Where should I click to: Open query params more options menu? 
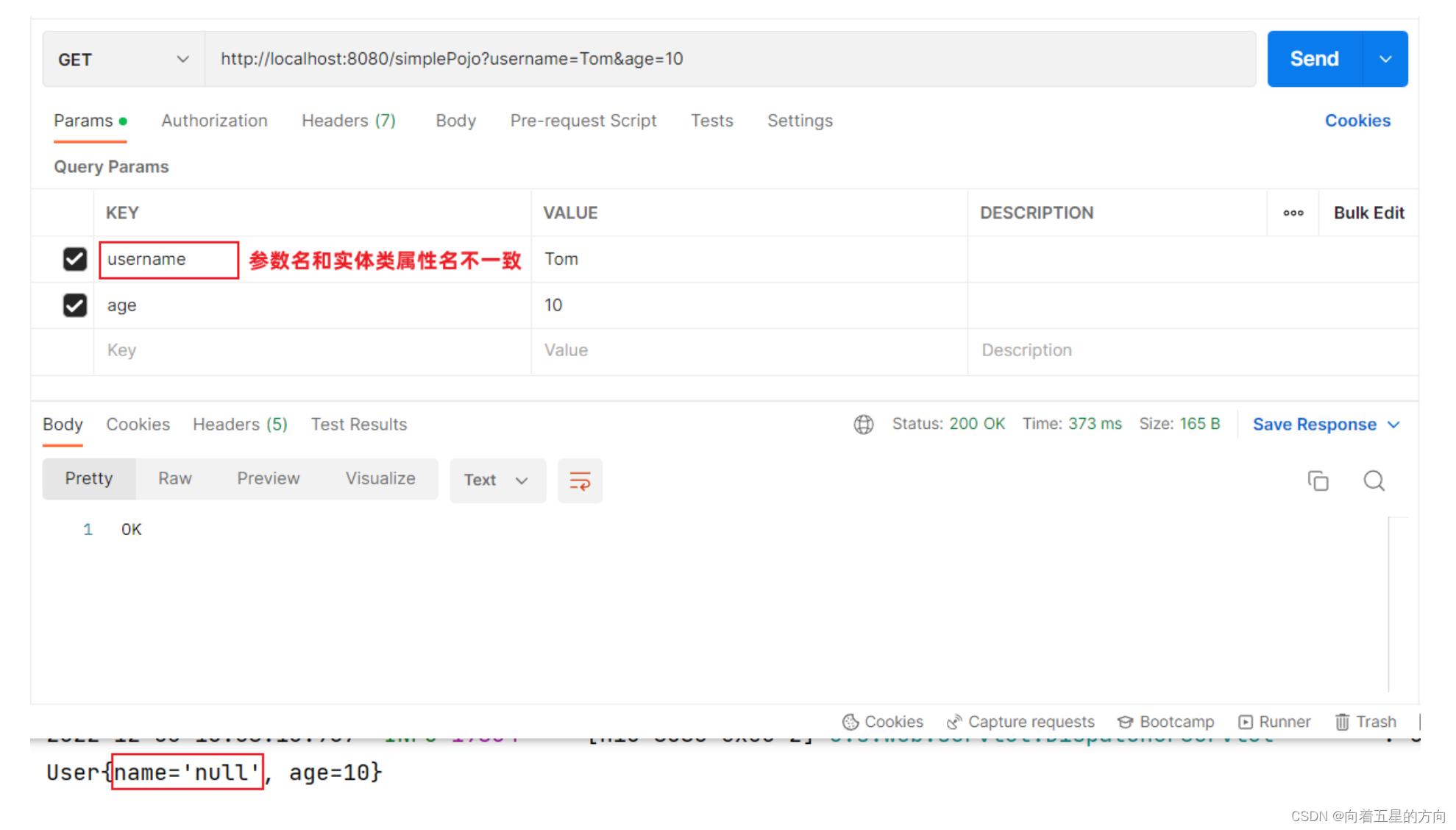coord(1293,213)
